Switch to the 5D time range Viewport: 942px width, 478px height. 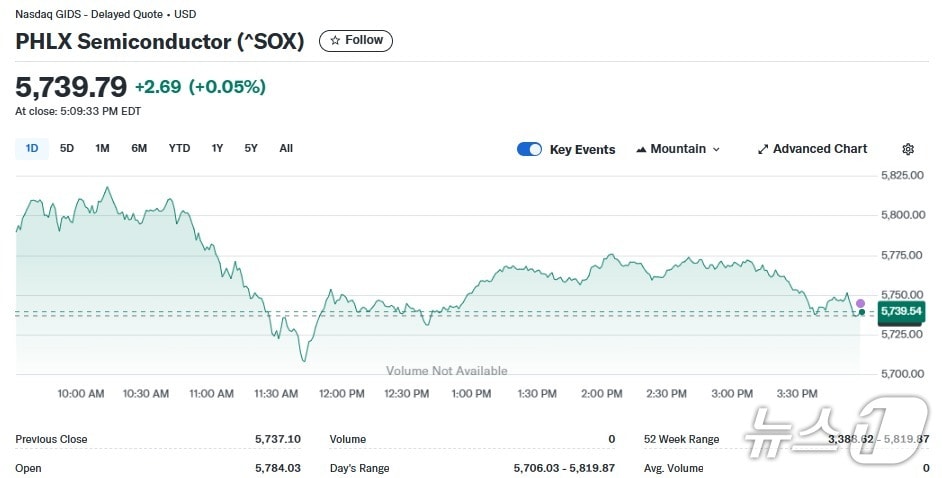click(x=67, y=148)
